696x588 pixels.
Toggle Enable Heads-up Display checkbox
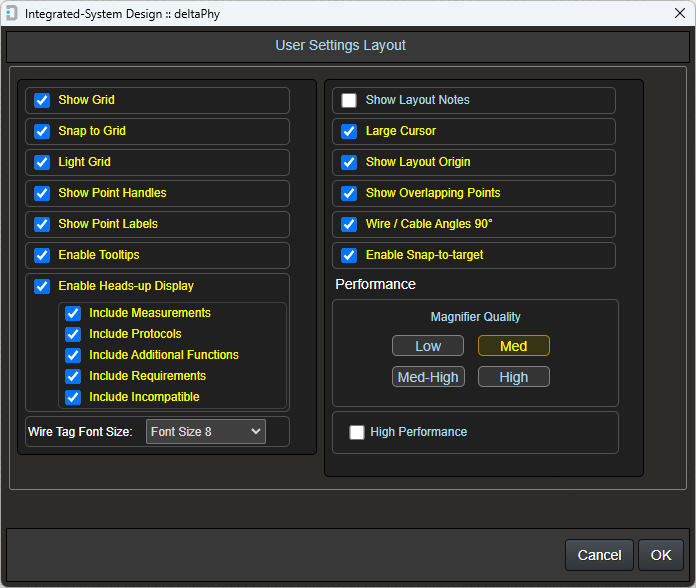coord(42,286)
